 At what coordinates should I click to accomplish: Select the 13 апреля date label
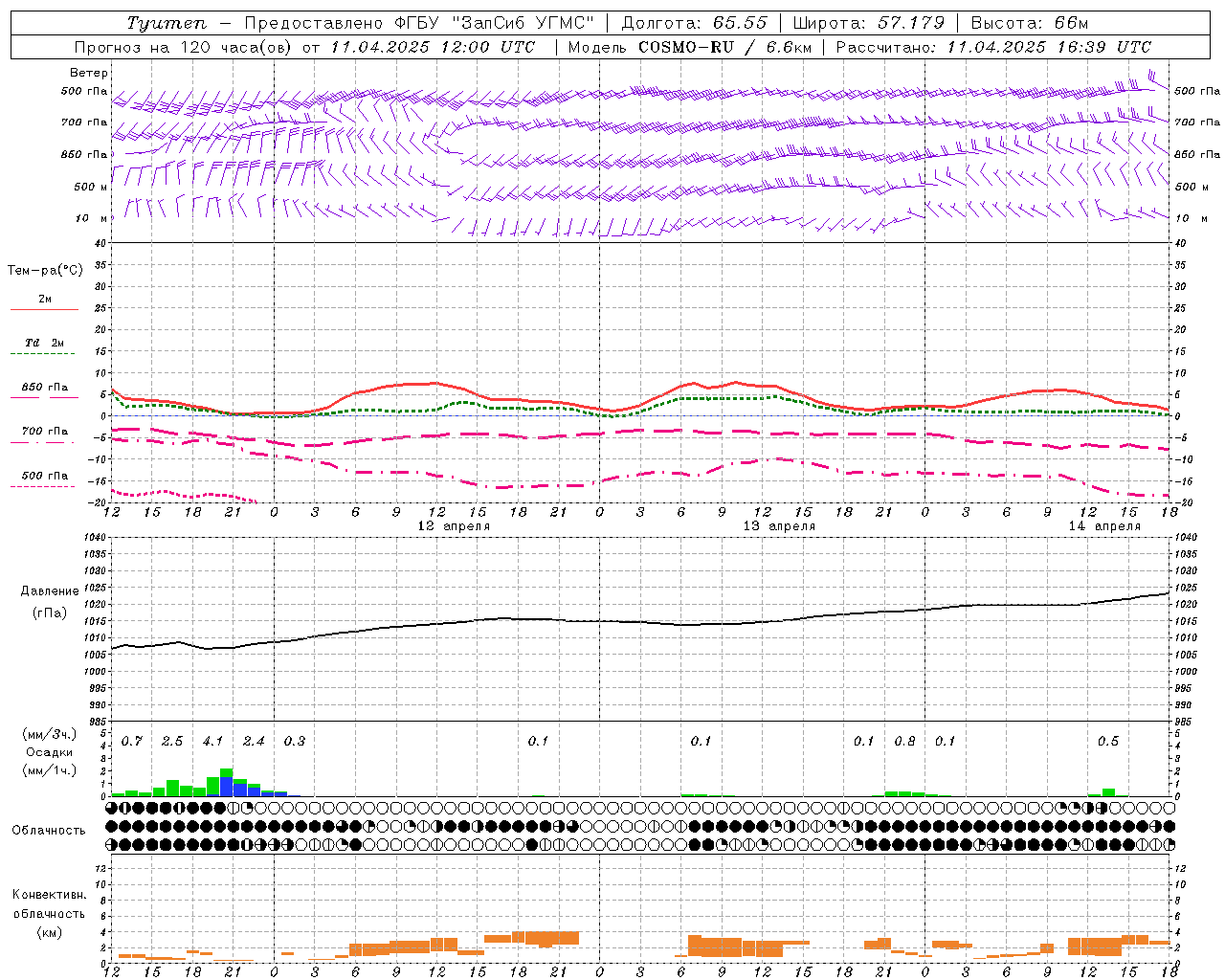pyautogui.click(x=779, y=526)
